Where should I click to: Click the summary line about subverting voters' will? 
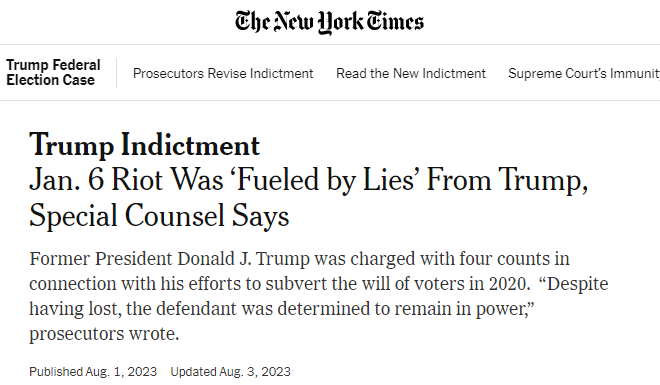[279, 284]
